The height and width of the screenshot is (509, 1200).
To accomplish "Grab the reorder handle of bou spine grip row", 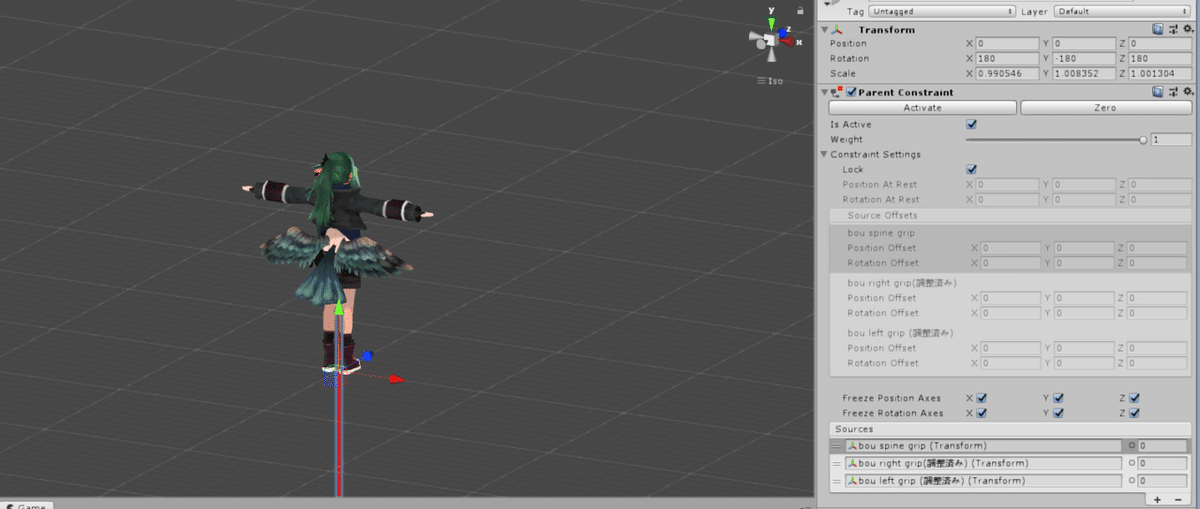I will click(836, 446).
